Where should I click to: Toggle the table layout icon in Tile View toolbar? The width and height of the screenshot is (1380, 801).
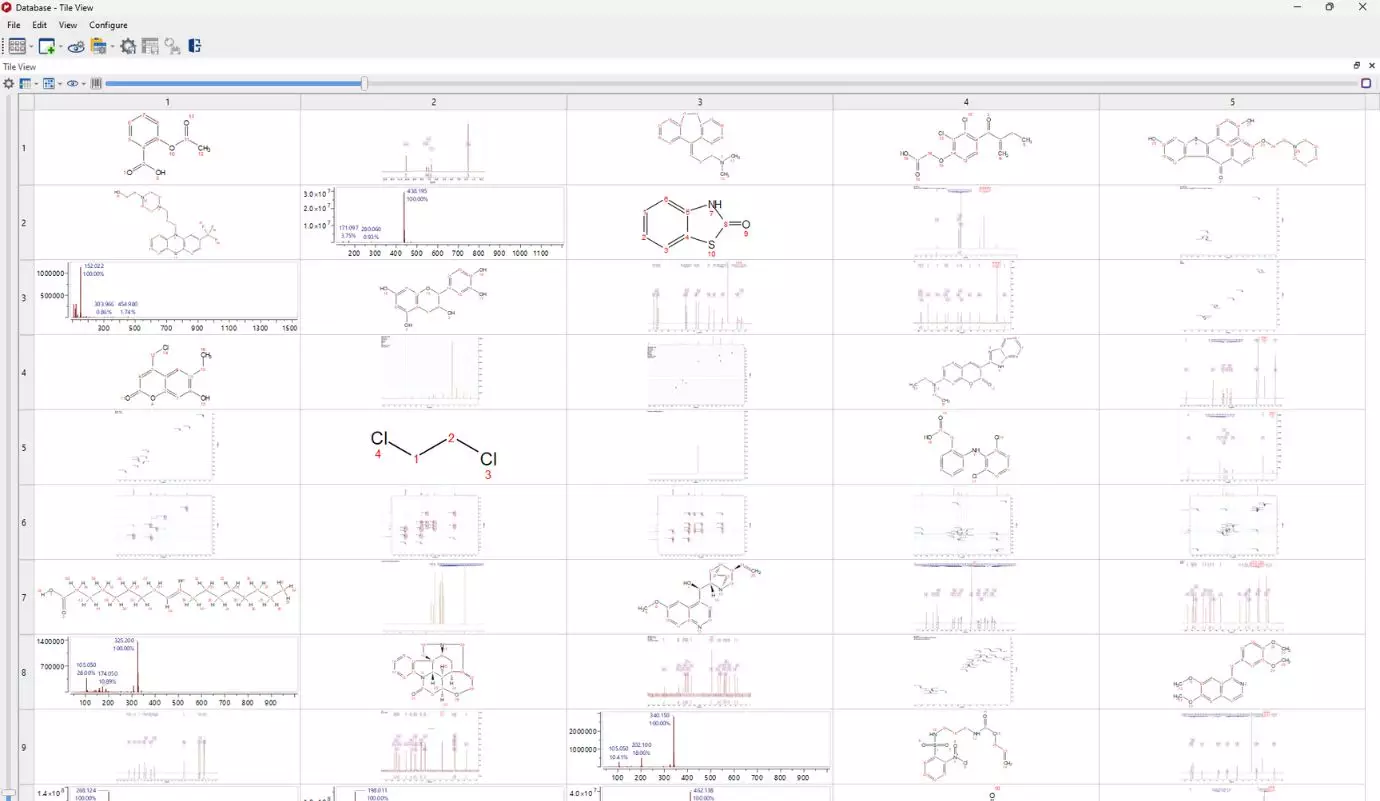(x=25, y=84)
